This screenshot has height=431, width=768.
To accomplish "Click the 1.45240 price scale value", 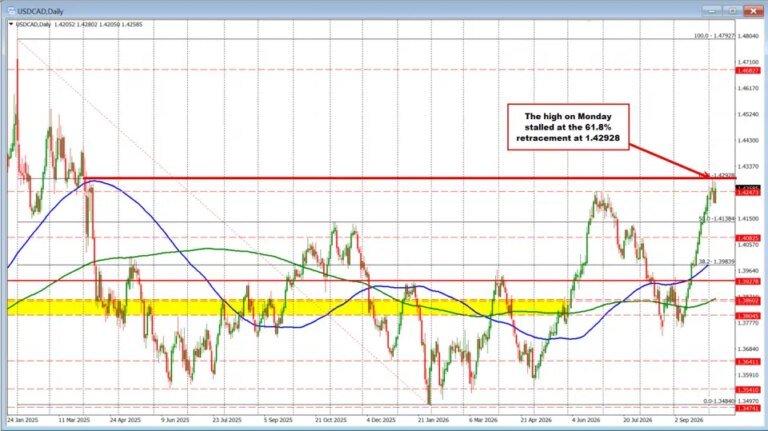I will pos(748,114).
